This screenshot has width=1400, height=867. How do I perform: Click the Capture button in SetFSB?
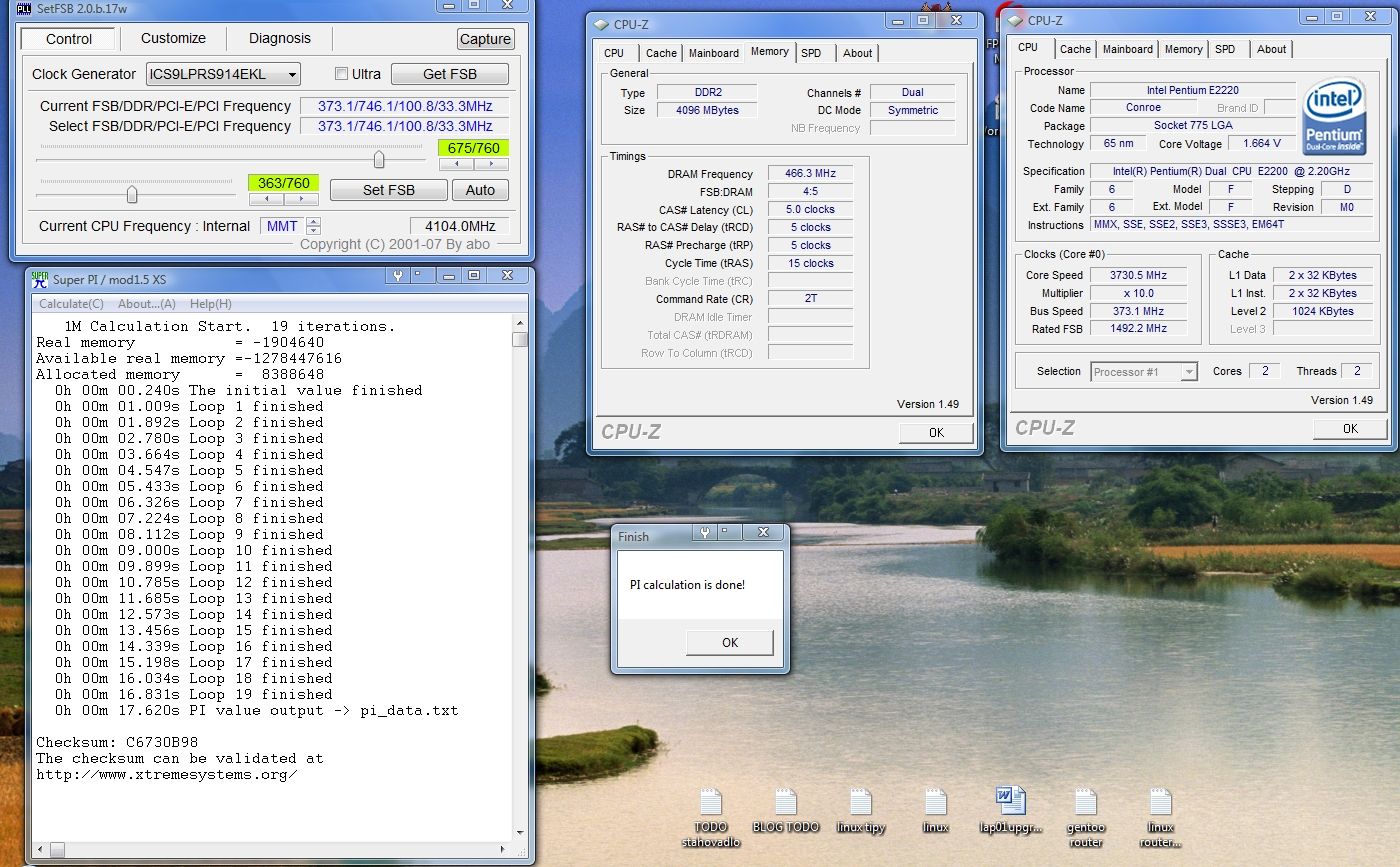tap(485, 39)
